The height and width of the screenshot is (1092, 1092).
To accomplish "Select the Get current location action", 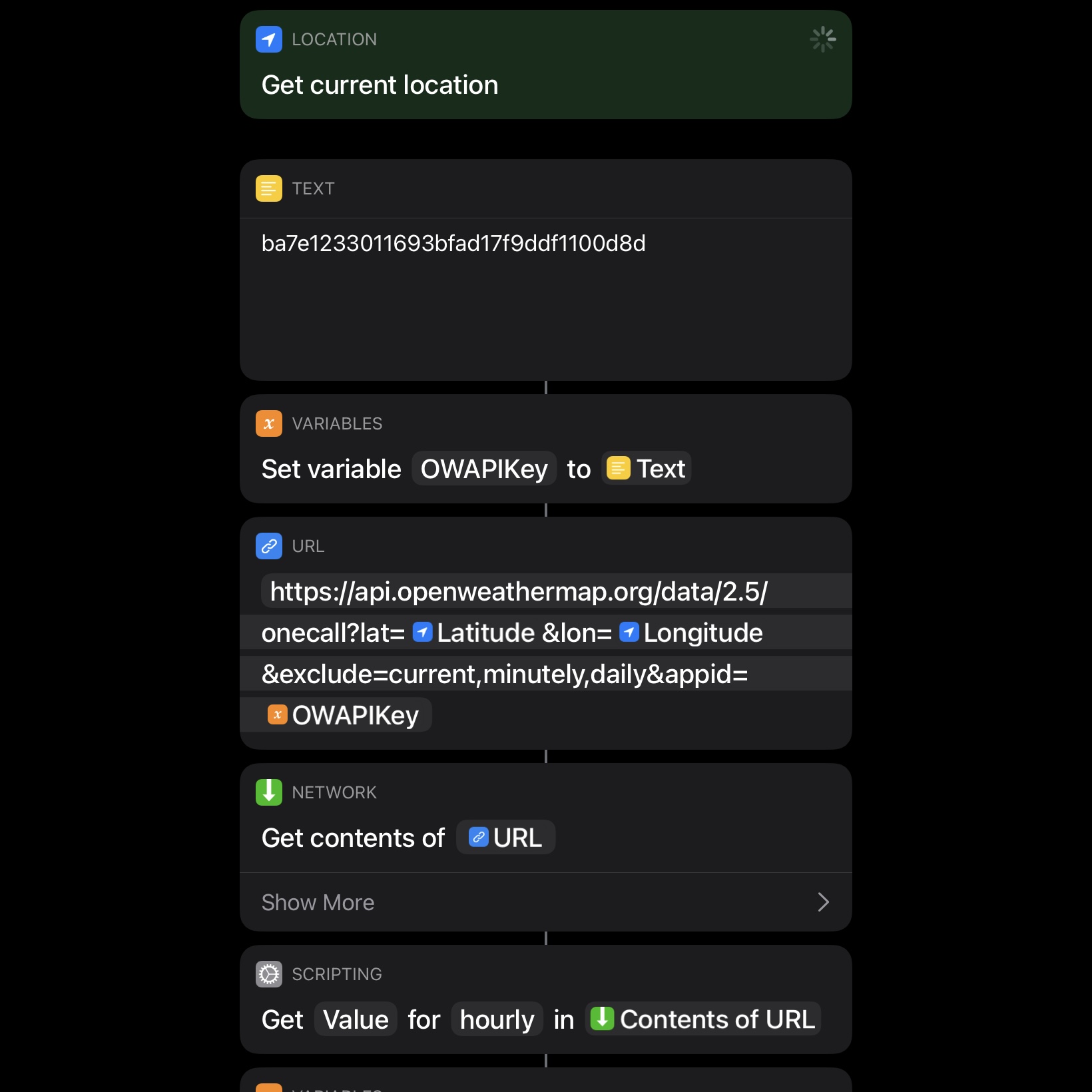I will point(546,65).
